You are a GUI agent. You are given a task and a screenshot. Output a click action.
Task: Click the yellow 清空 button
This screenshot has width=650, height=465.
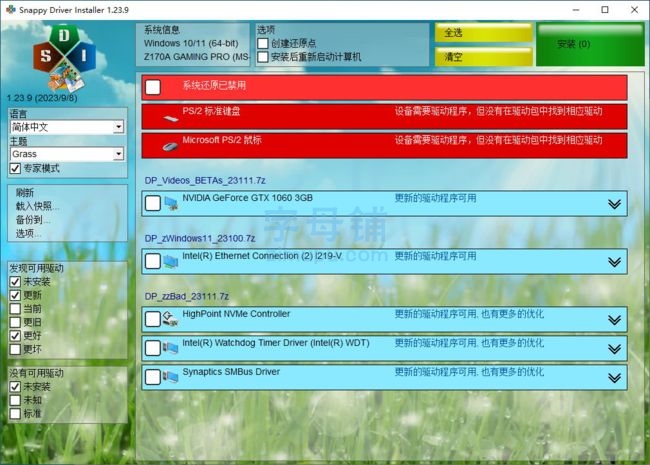tap(483, 57)
